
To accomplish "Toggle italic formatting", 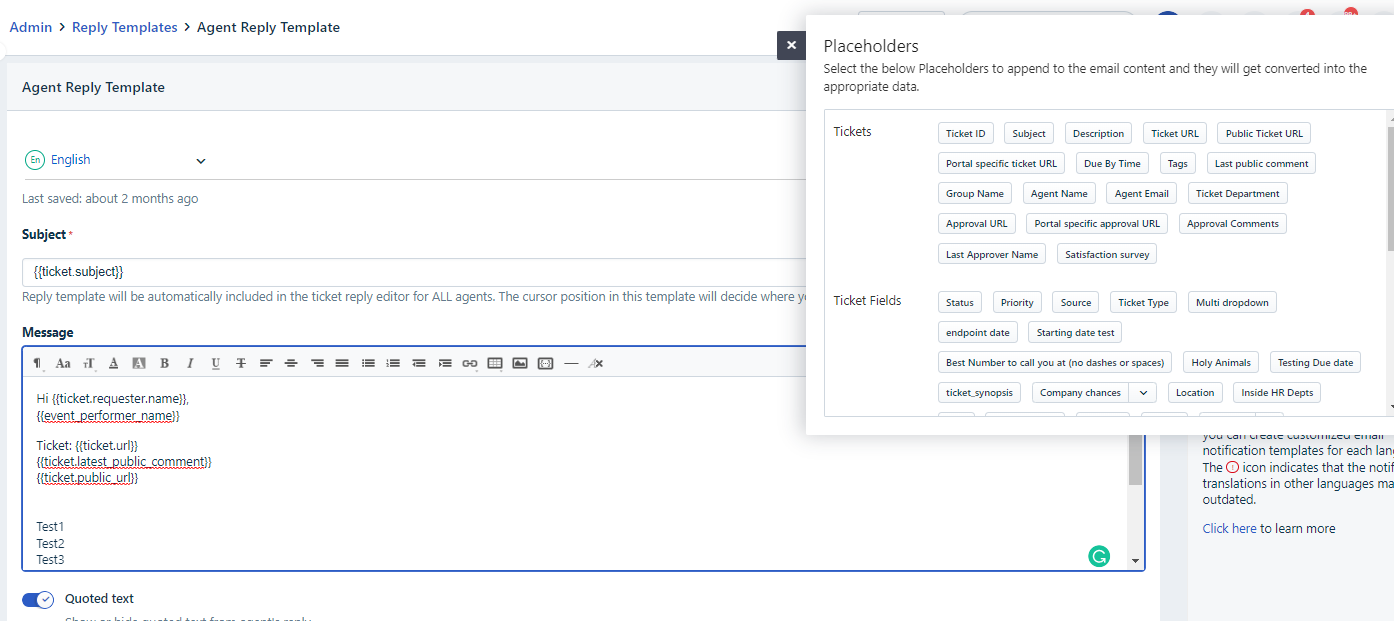I will pos(190,363).
